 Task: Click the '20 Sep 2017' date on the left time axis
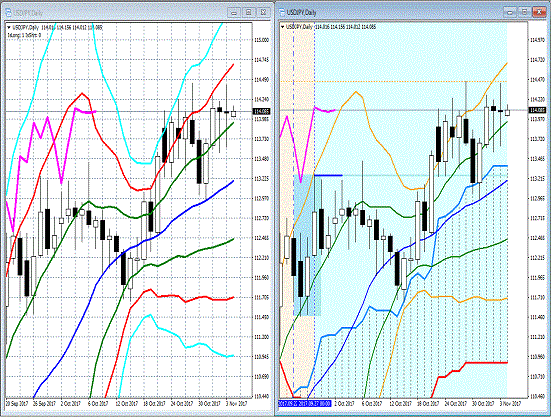(x=17, y=404)
